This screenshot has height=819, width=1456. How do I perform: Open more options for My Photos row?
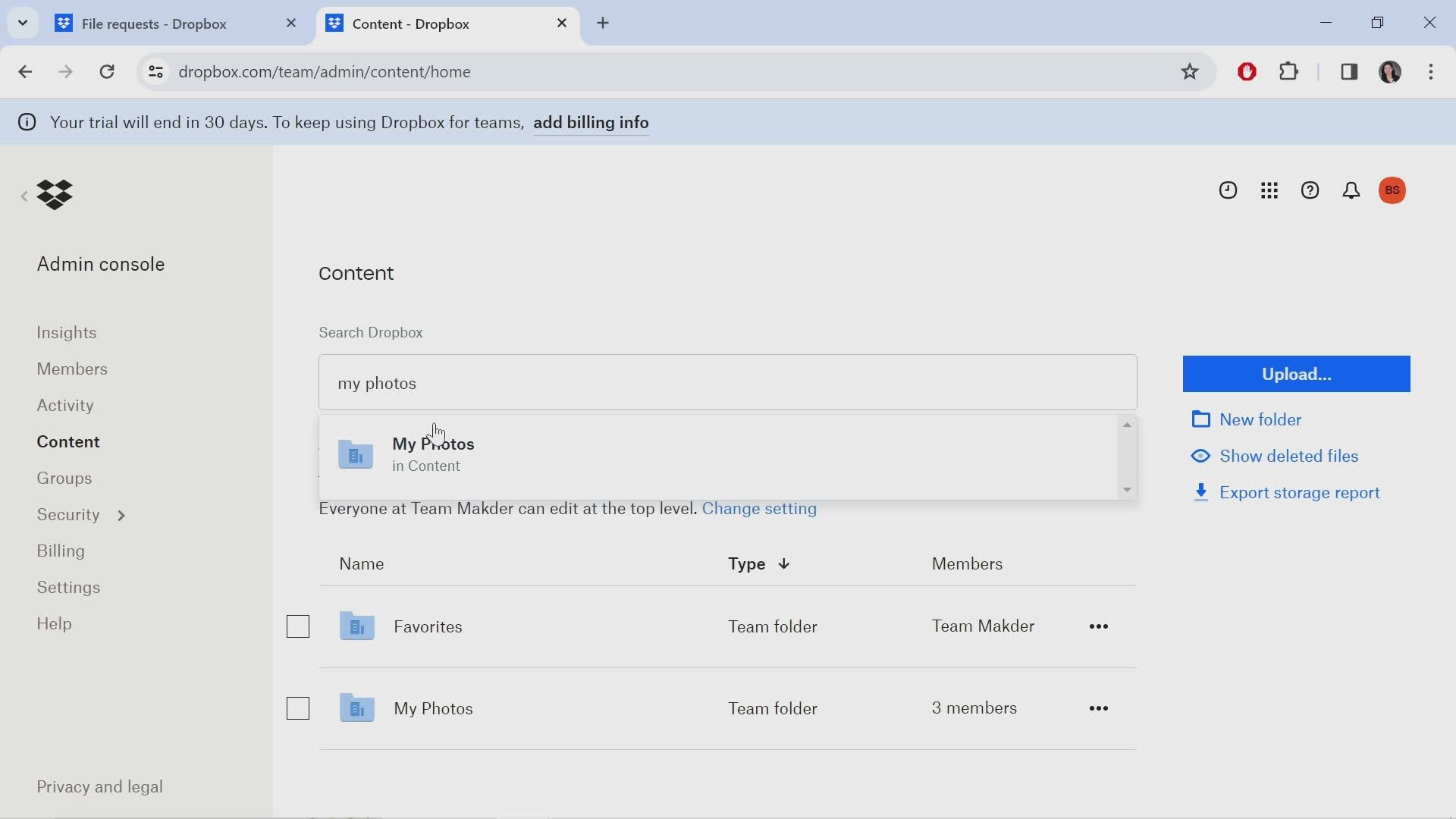pos(1099,708)
